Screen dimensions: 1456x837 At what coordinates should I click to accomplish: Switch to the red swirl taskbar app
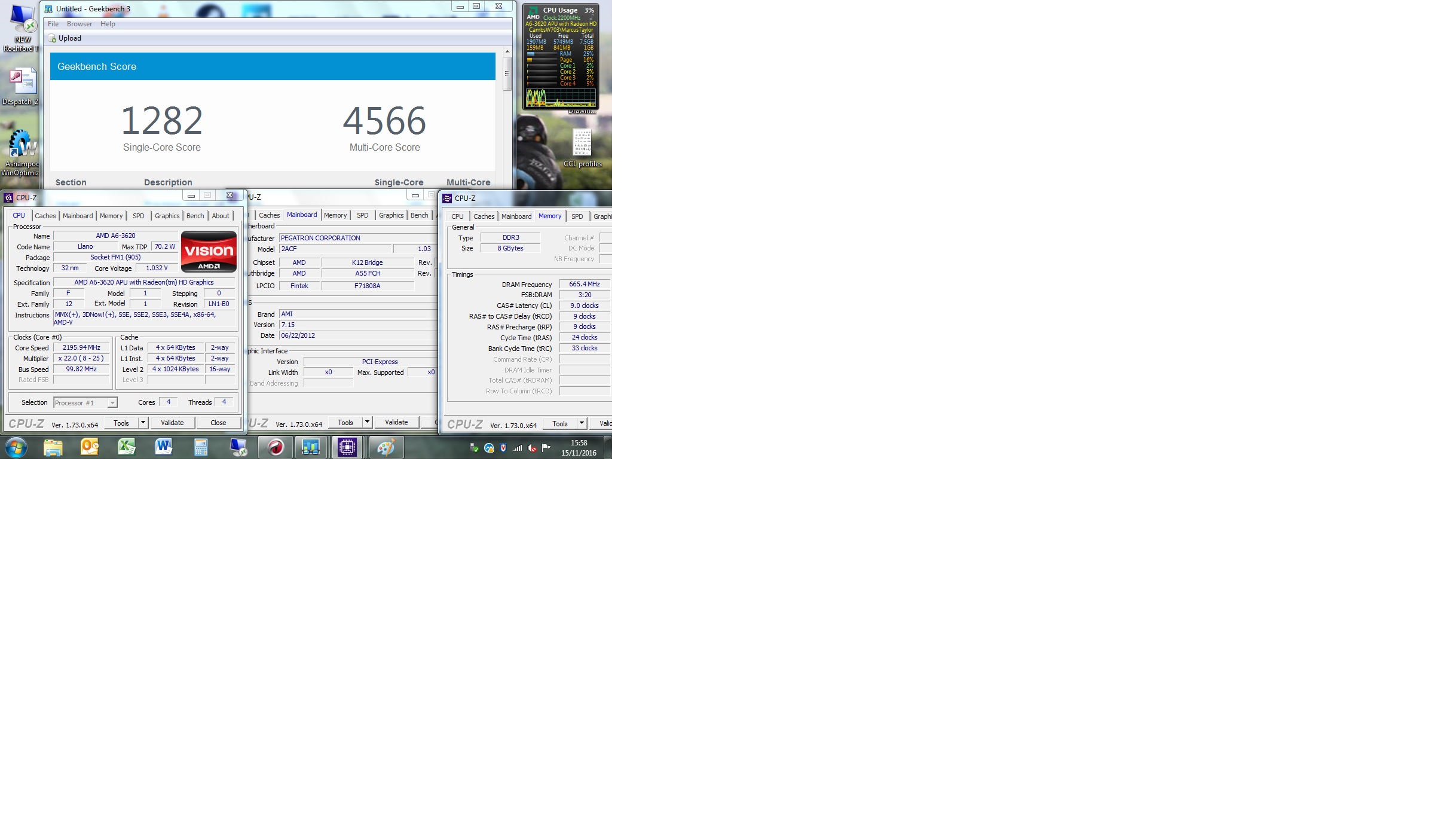(275, 447)
